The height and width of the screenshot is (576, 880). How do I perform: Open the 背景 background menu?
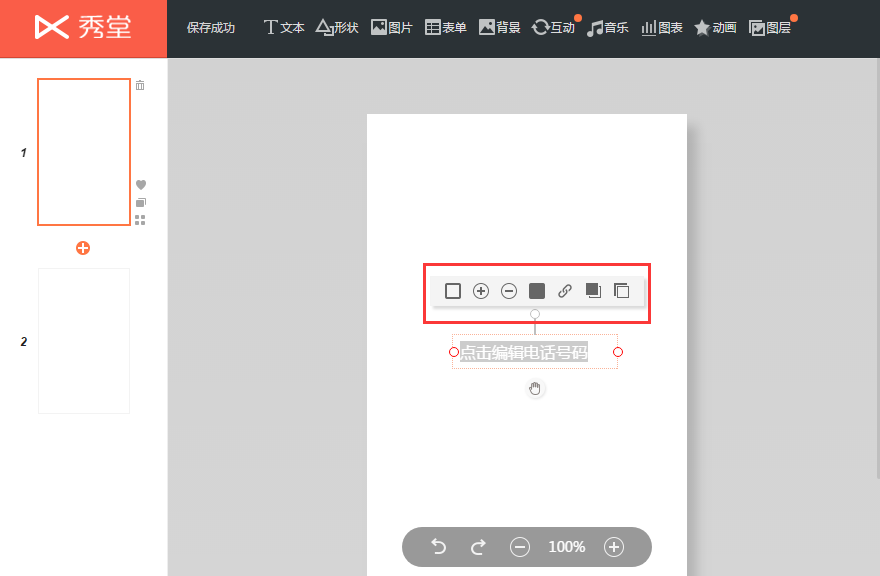[499, 28]
